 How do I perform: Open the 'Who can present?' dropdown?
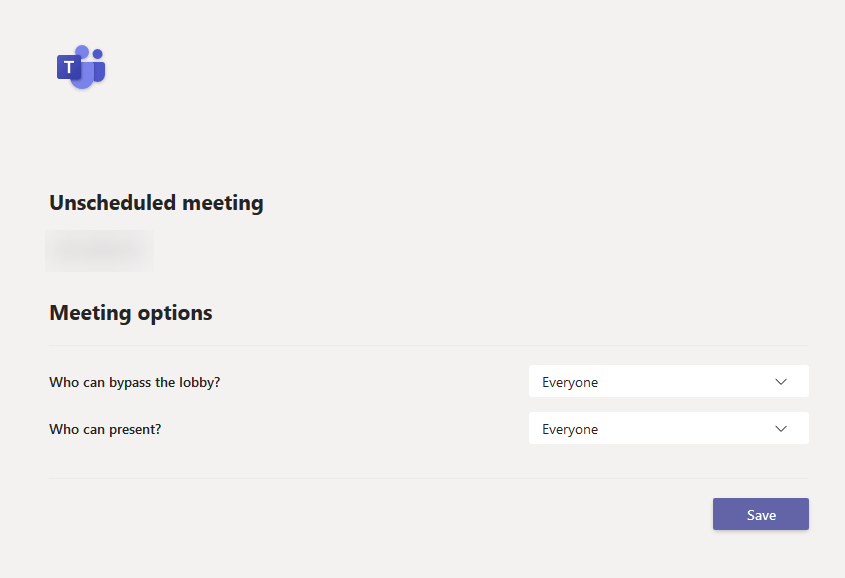click(x=669, y=428)
